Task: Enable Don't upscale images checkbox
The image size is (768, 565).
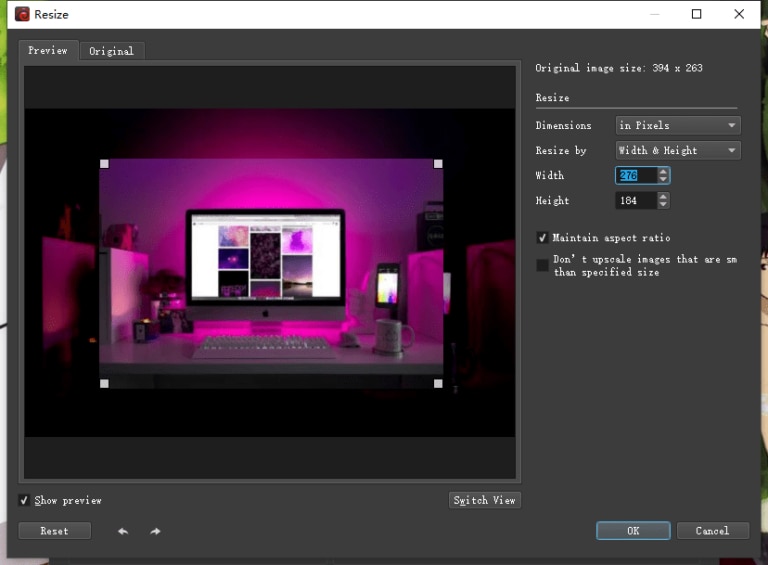Action: tap(542, 265)
